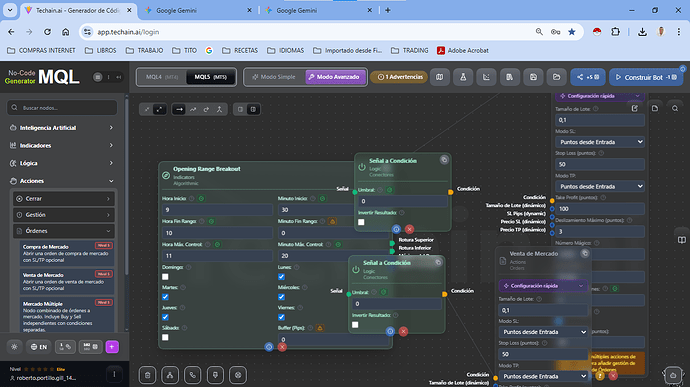Switch to MQL5 (MT5) tab
The width and height of the screenshot is (690, 387).
(x=211, y=77)
